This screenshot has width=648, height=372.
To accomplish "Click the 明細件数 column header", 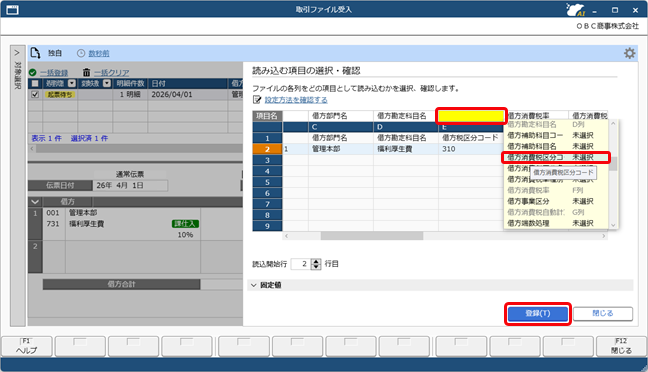I will pyautogui.click(x=130, y=83).
